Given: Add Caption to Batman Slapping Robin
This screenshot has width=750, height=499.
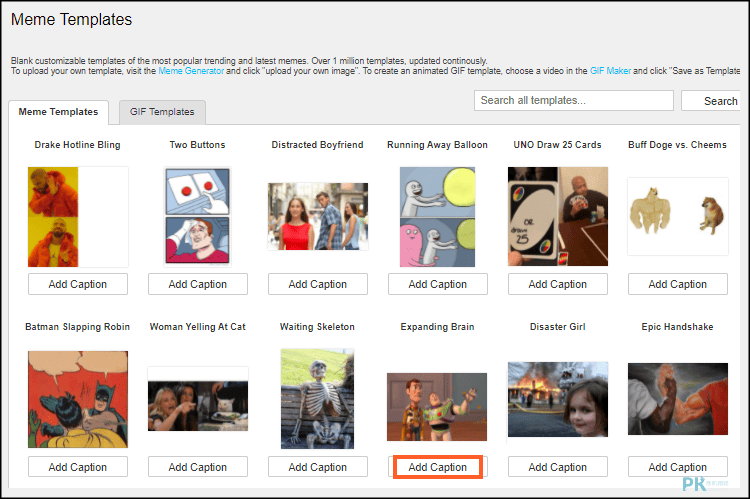Looking at the screenshot, I should click(x=77, y=467).
